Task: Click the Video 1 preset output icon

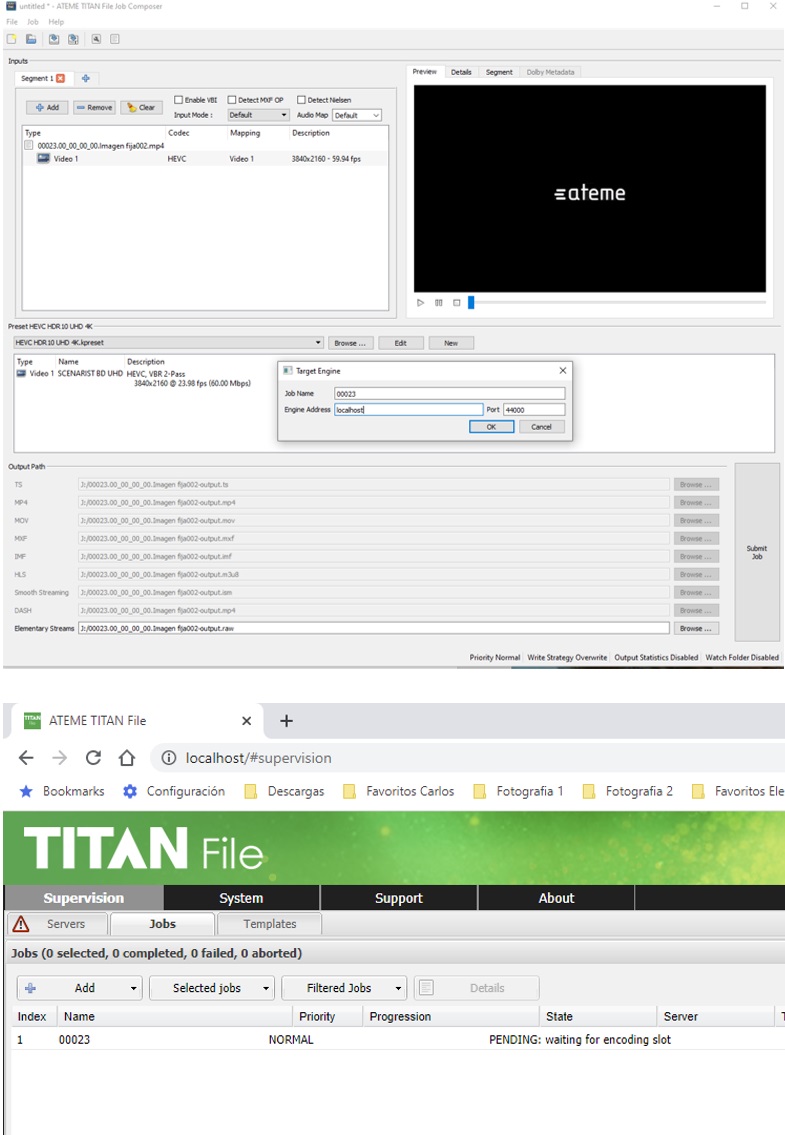Action: (x=21, y=374)
